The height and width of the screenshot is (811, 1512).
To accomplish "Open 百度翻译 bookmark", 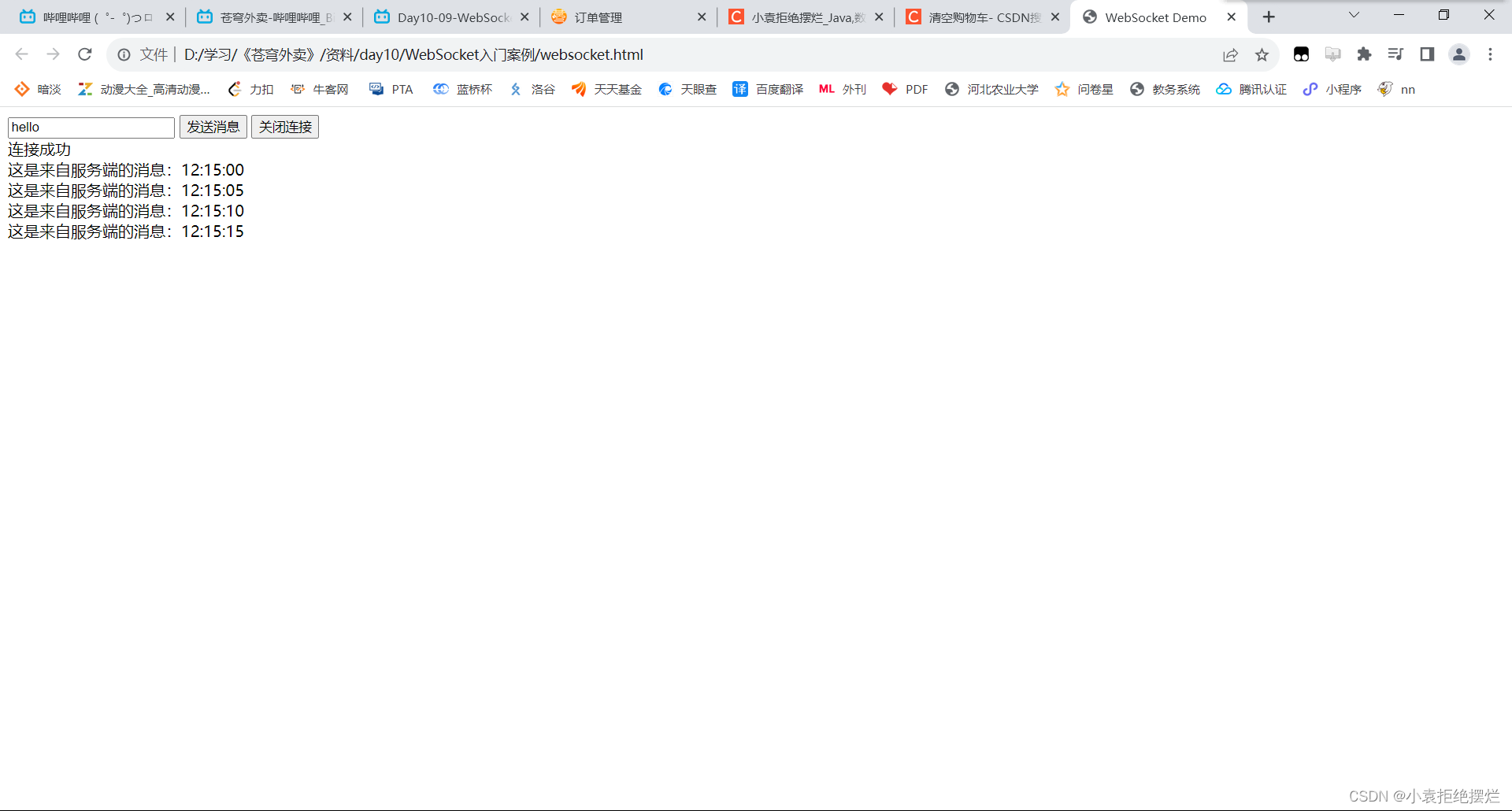I will coord(768,89).
